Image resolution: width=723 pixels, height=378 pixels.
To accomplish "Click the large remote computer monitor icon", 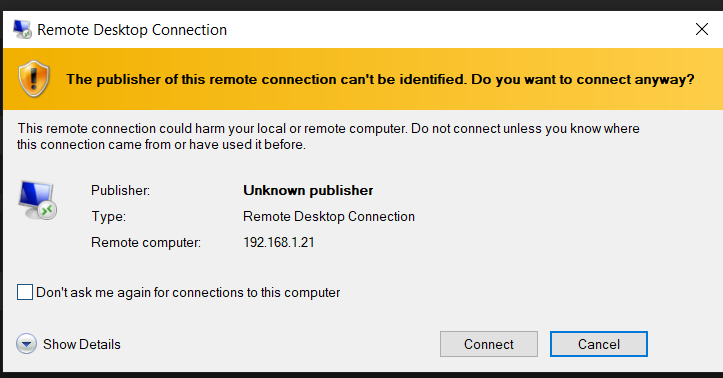I will [x=37, y=200].
